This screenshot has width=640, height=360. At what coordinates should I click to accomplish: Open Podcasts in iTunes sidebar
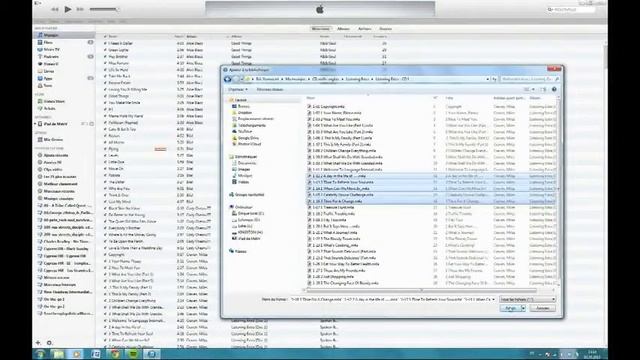click(51, 57)
